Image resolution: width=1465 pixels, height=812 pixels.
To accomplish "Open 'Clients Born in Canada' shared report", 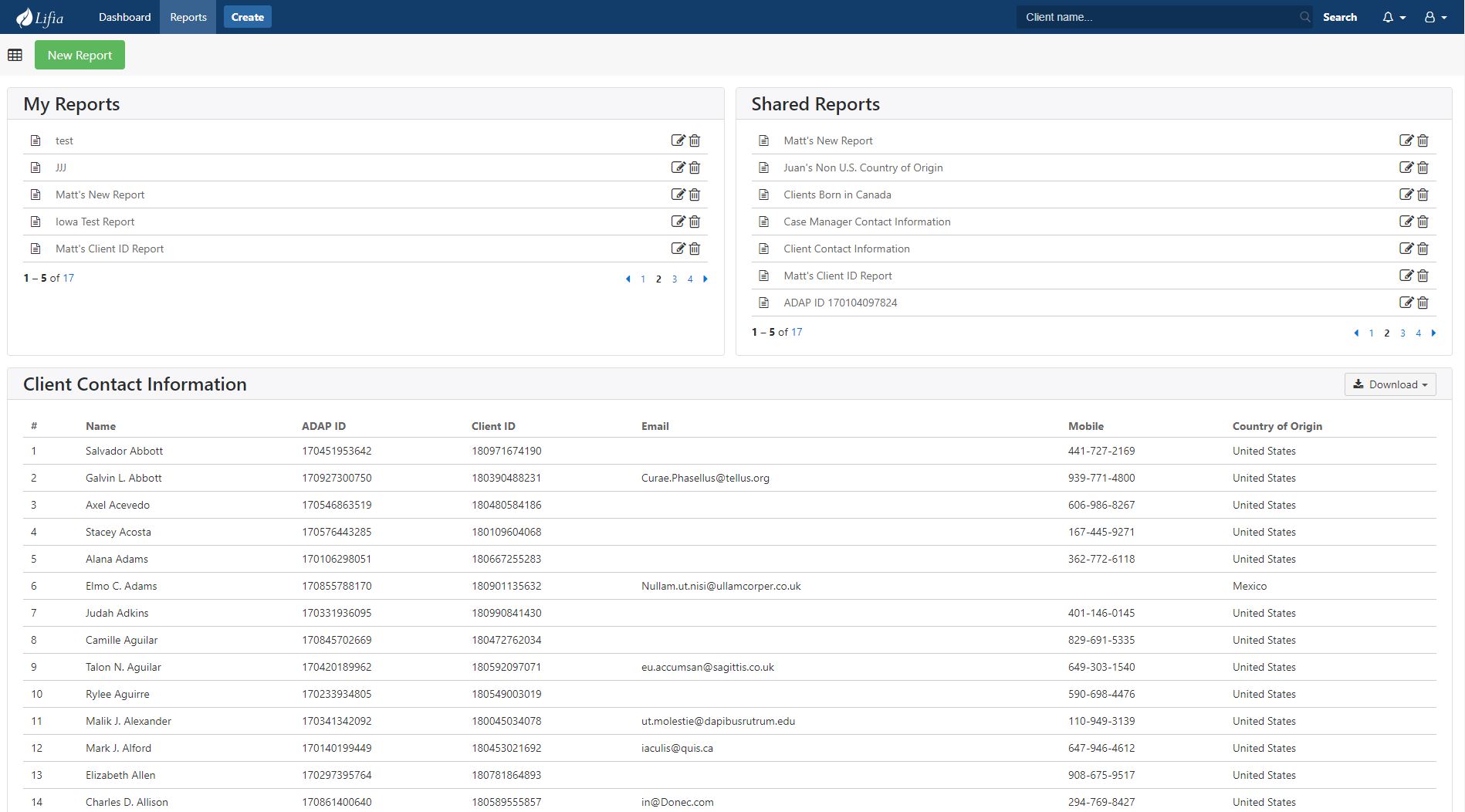I will [x=837, y=195].
